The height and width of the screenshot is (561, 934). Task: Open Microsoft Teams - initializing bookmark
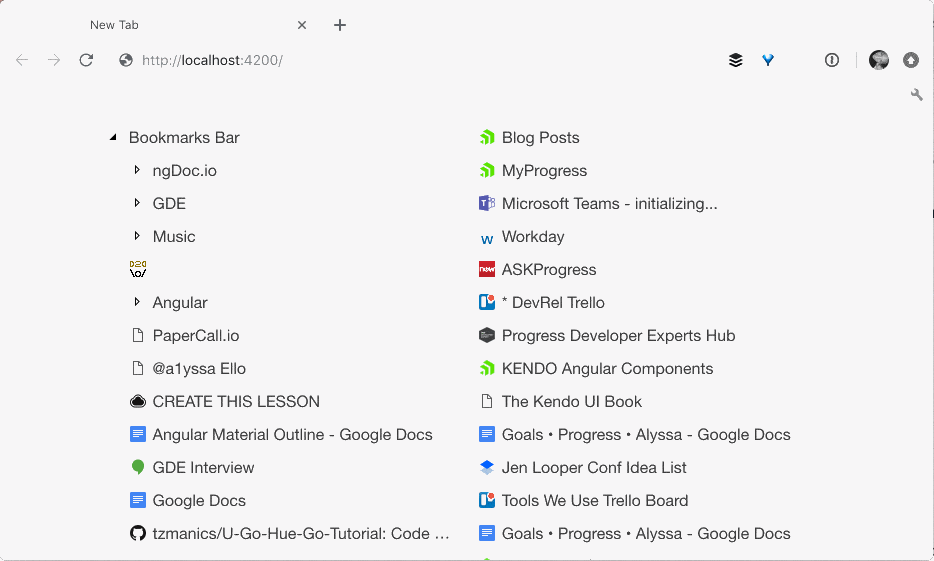[x=609, y=204]
